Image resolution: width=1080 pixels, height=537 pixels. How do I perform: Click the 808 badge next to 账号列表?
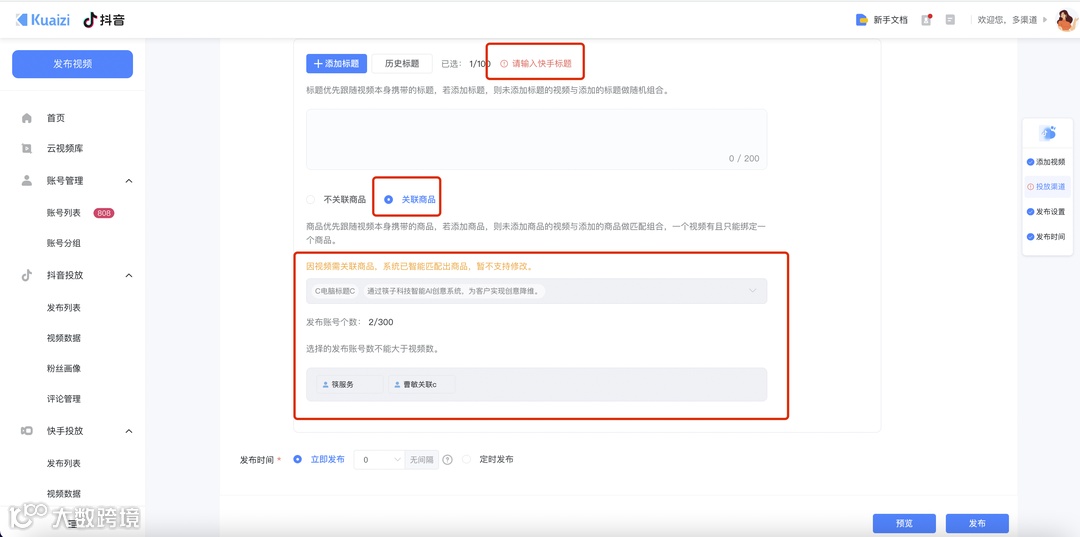click(x=104, y=213)
